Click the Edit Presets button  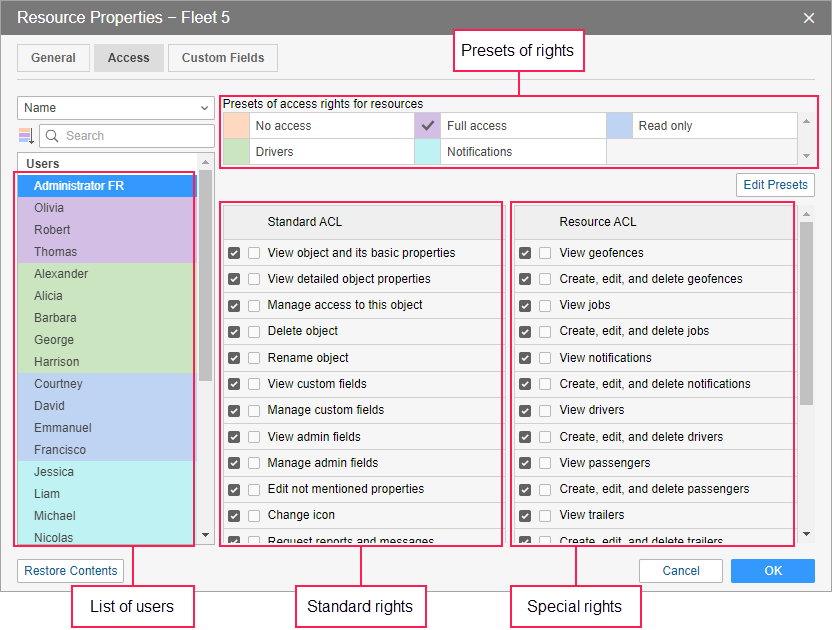775,185
